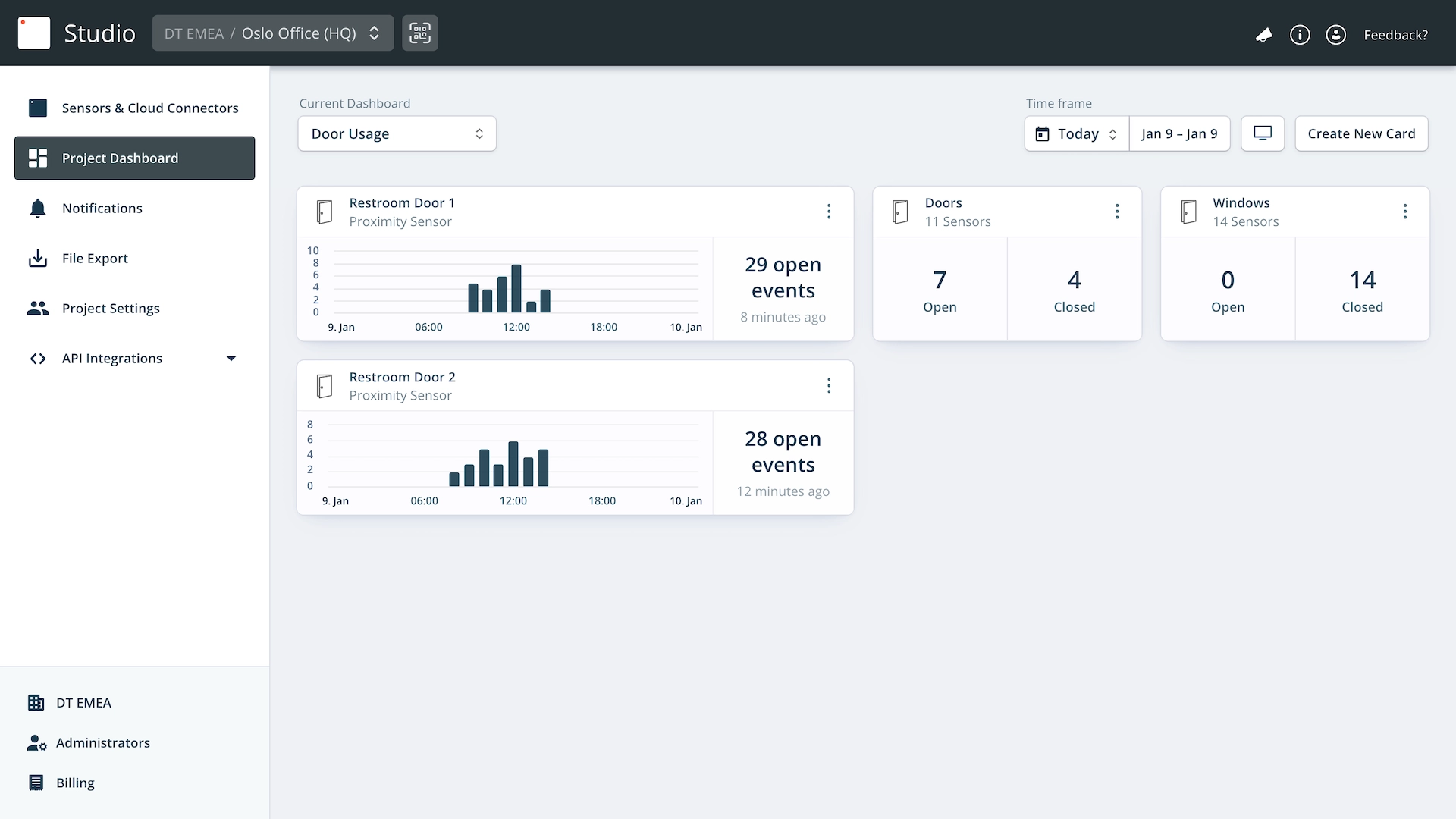
Task: Open Restroom Door 2 card options menu
Action: point(829,386)
